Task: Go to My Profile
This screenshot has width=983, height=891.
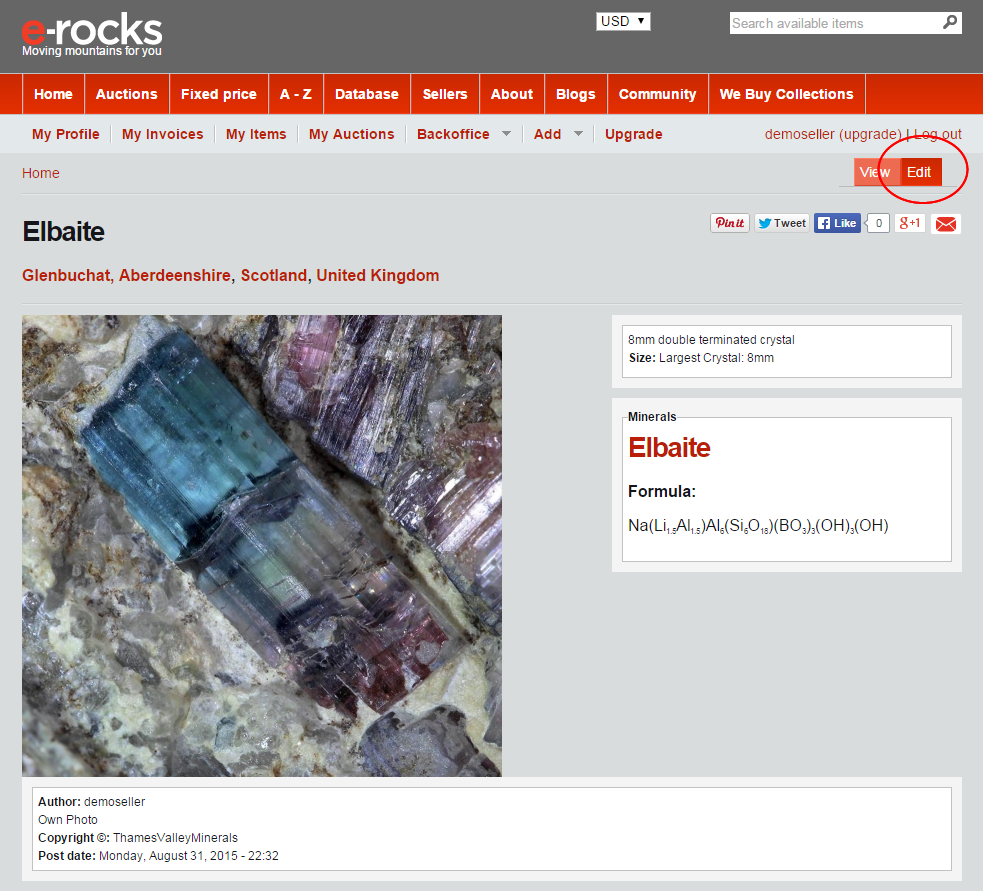Action: point(66,134)
